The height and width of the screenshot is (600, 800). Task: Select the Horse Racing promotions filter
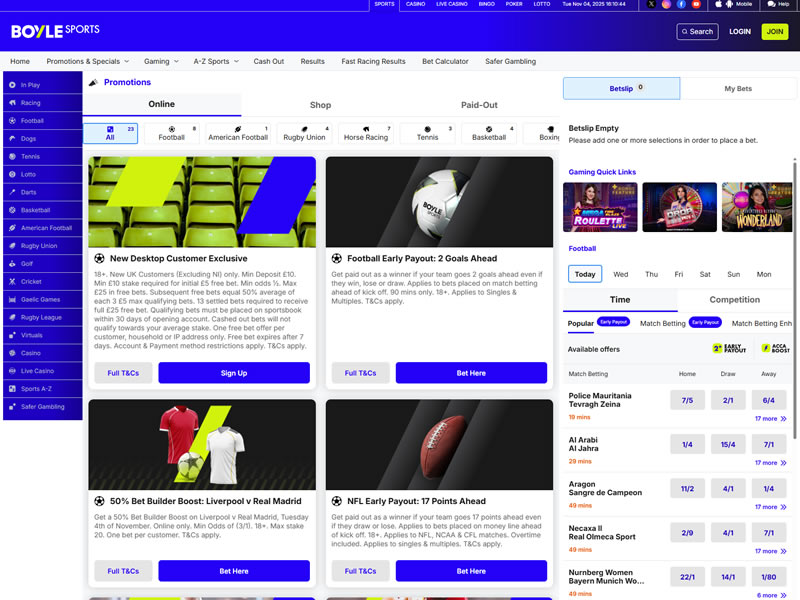[366, 133]
